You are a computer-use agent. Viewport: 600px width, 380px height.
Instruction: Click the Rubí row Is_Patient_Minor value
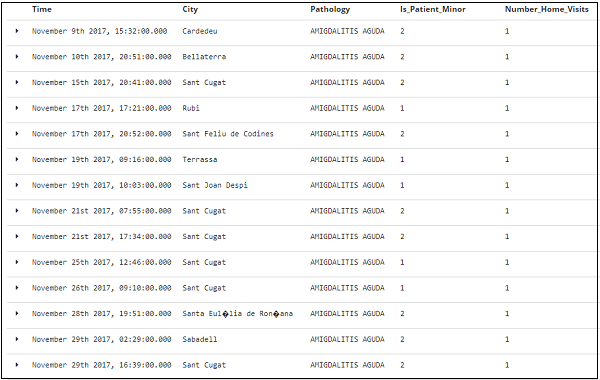click(402, 108)
